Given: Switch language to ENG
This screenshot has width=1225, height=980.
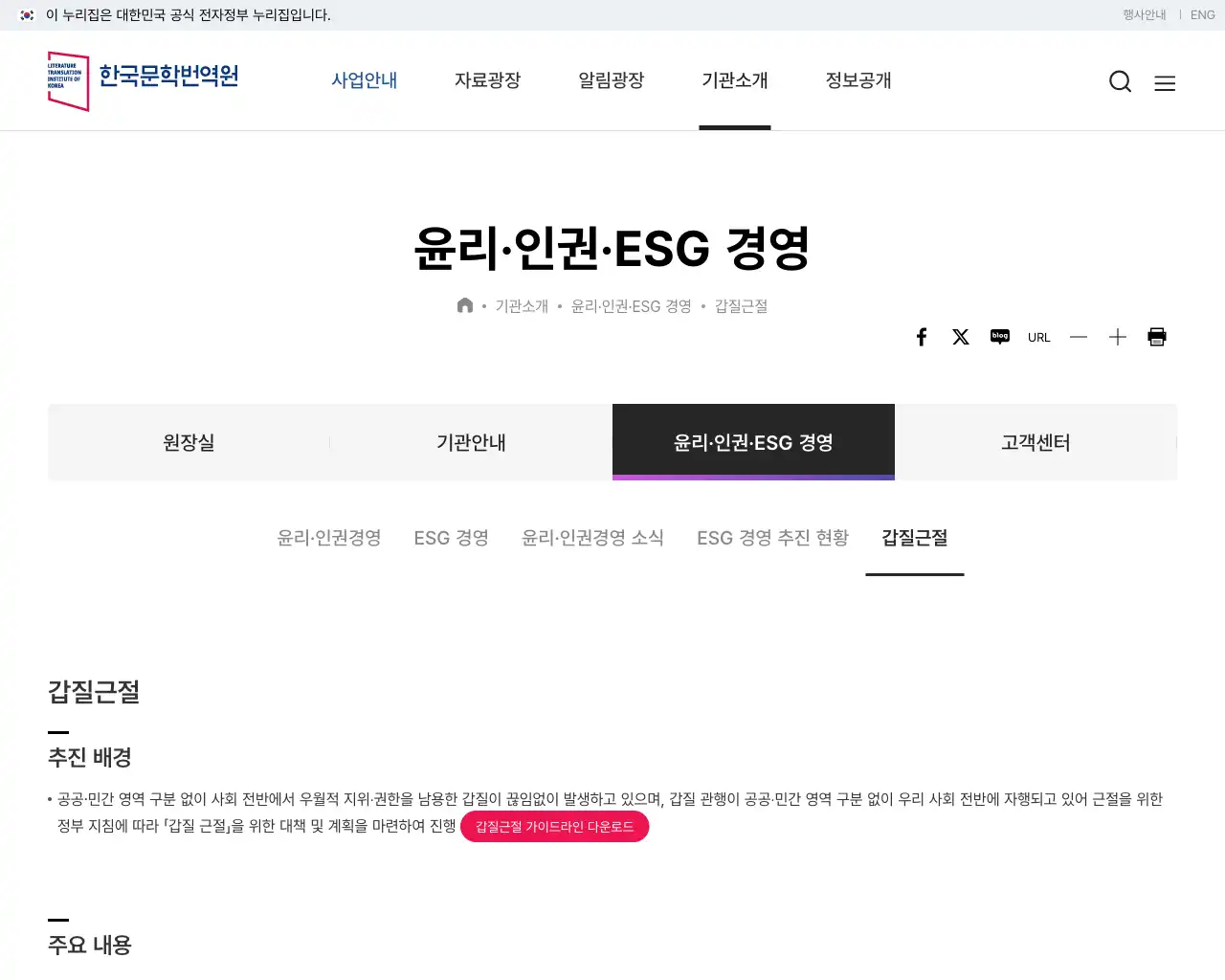Looking at the screenshot, I should pyautogui.click(x=1203, y=15).
